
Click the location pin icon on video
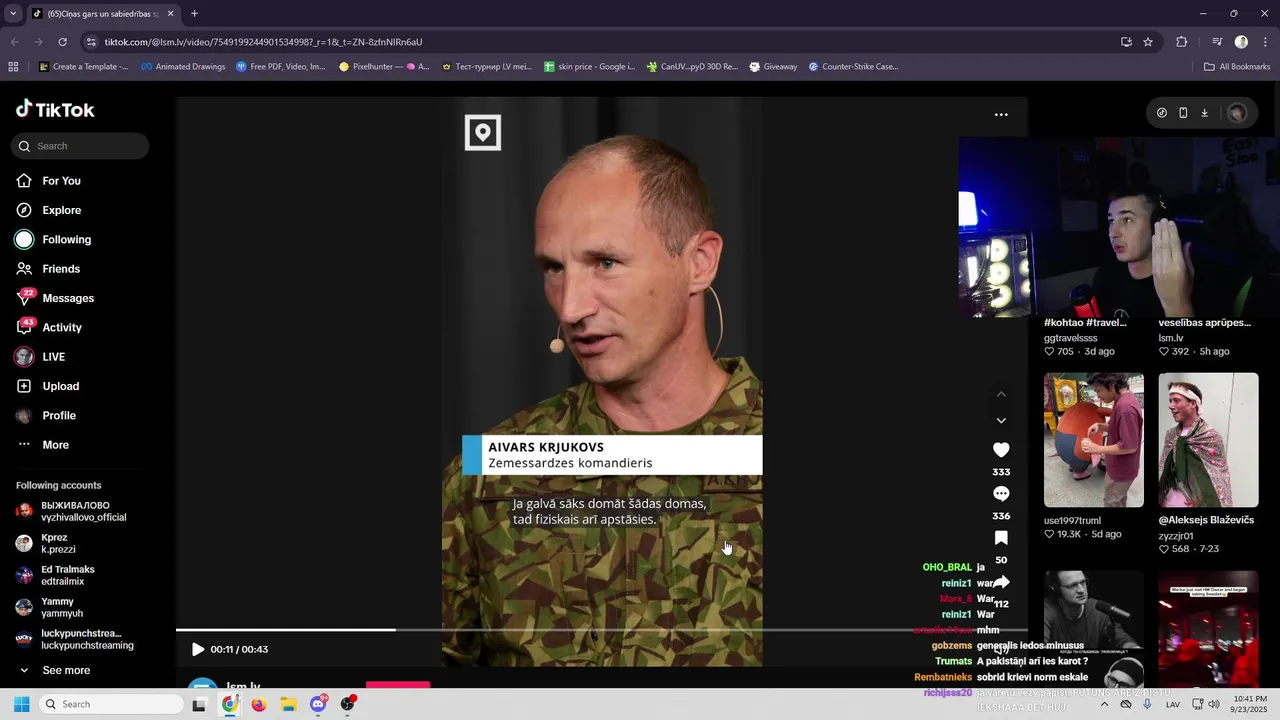tap(483, 133)
